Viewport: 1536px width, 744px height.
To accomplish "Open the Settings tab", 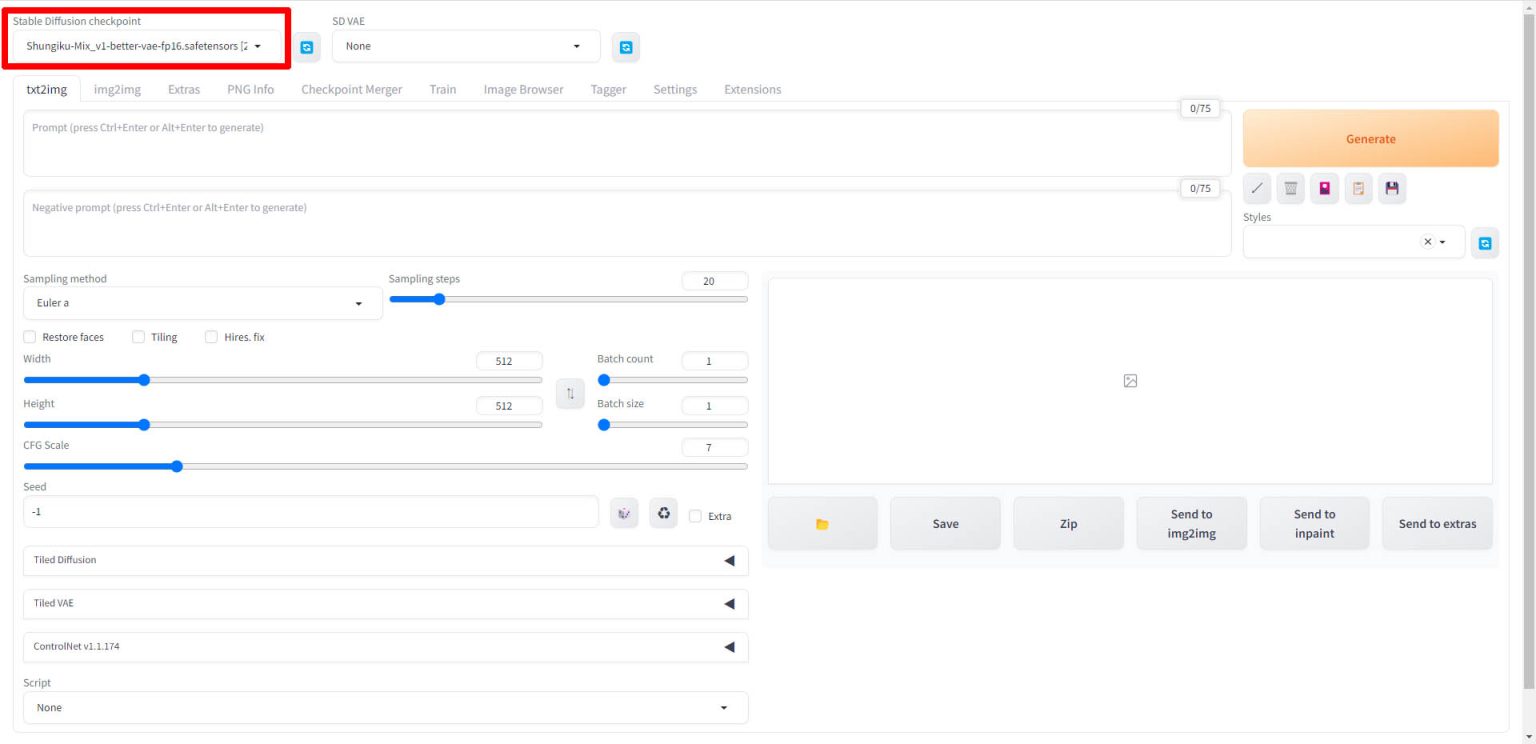I will tap(675, 89).
